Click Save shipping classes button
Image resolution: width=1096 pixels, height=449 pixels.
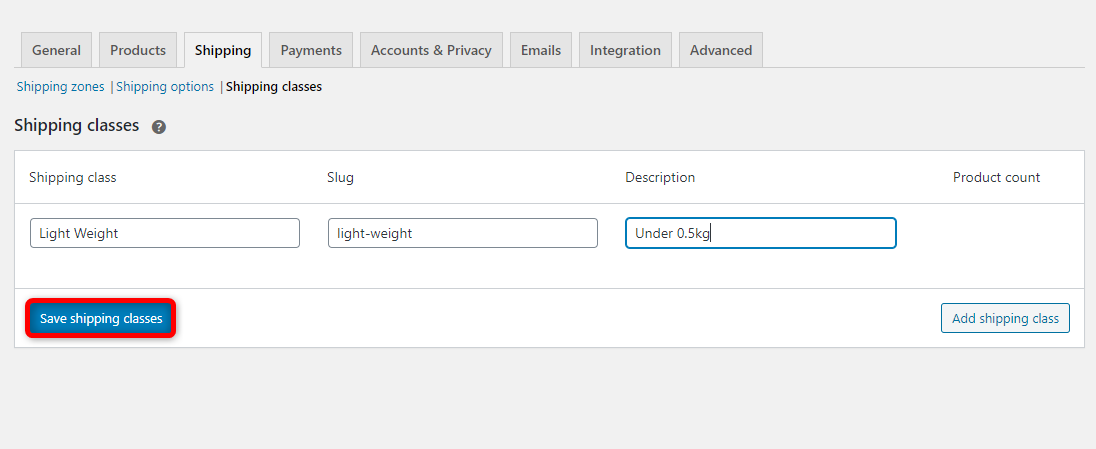[101, 319]
